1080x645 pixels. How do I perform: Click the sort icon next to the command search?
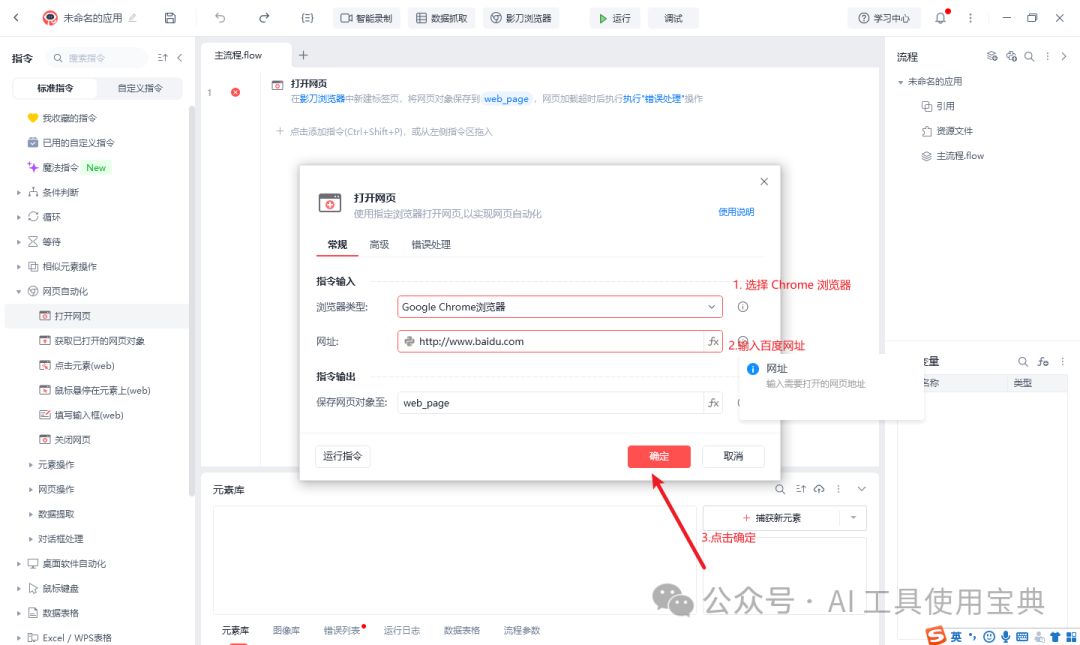(x=163, y=58)
